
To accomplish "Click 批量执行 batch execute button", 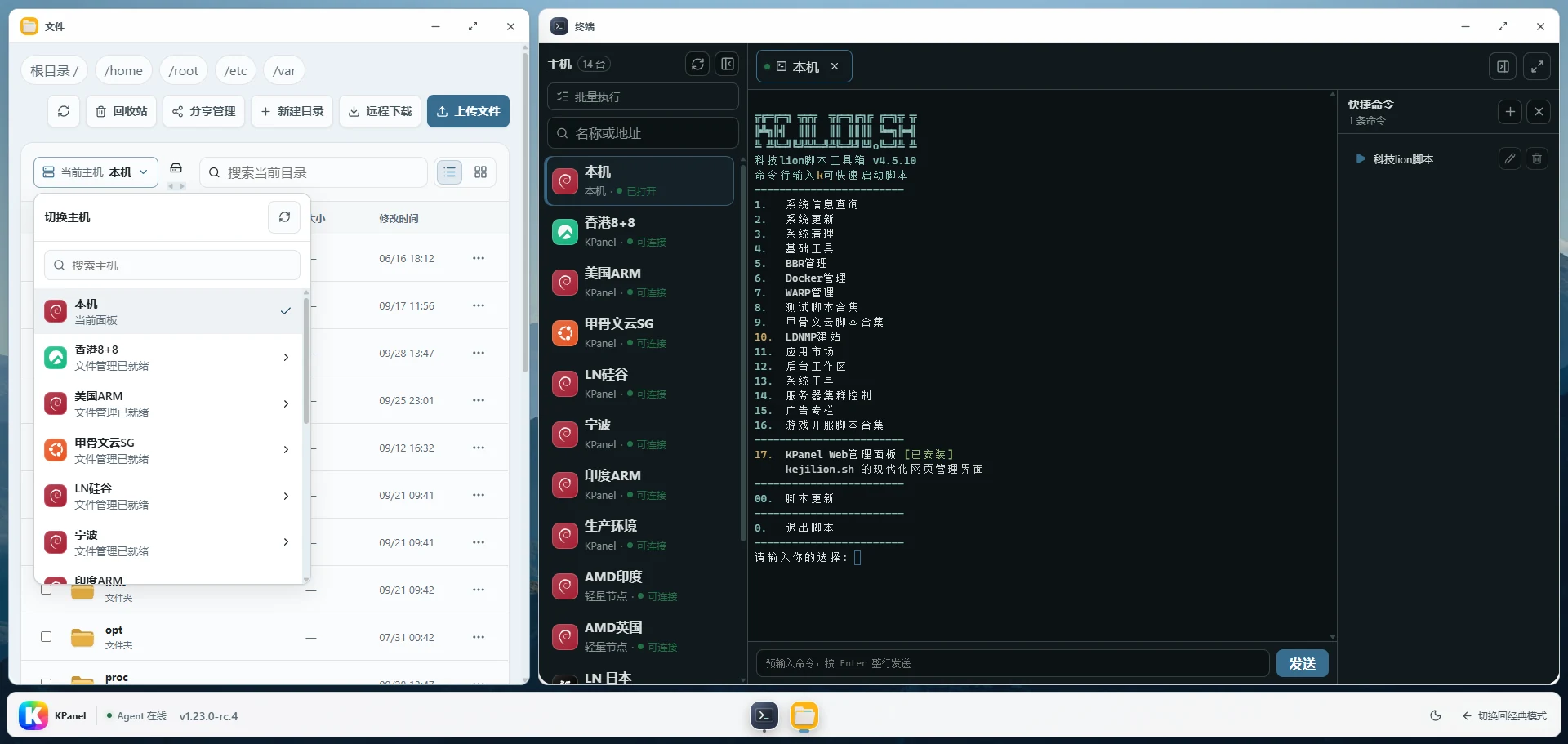I will point(643,96).
